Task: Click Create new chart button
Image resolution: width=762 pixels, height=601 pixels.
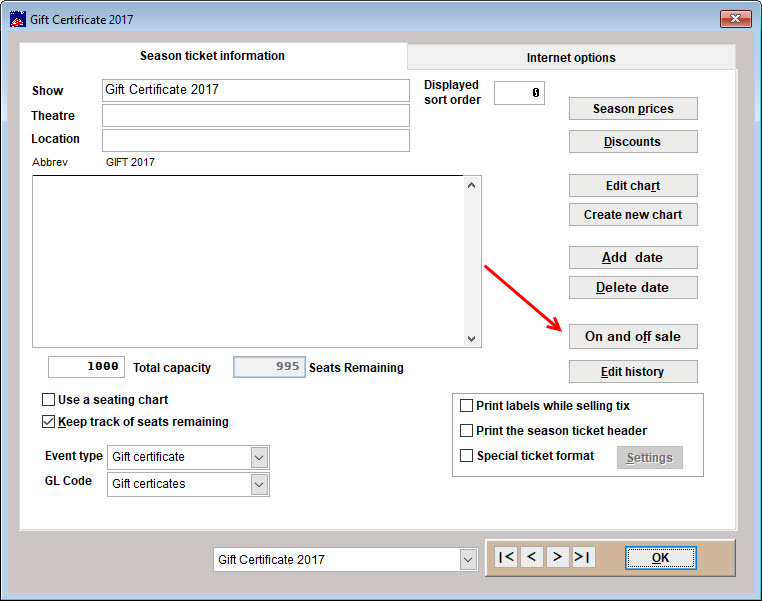Action: pyautogui.click(x=633, y=214)
